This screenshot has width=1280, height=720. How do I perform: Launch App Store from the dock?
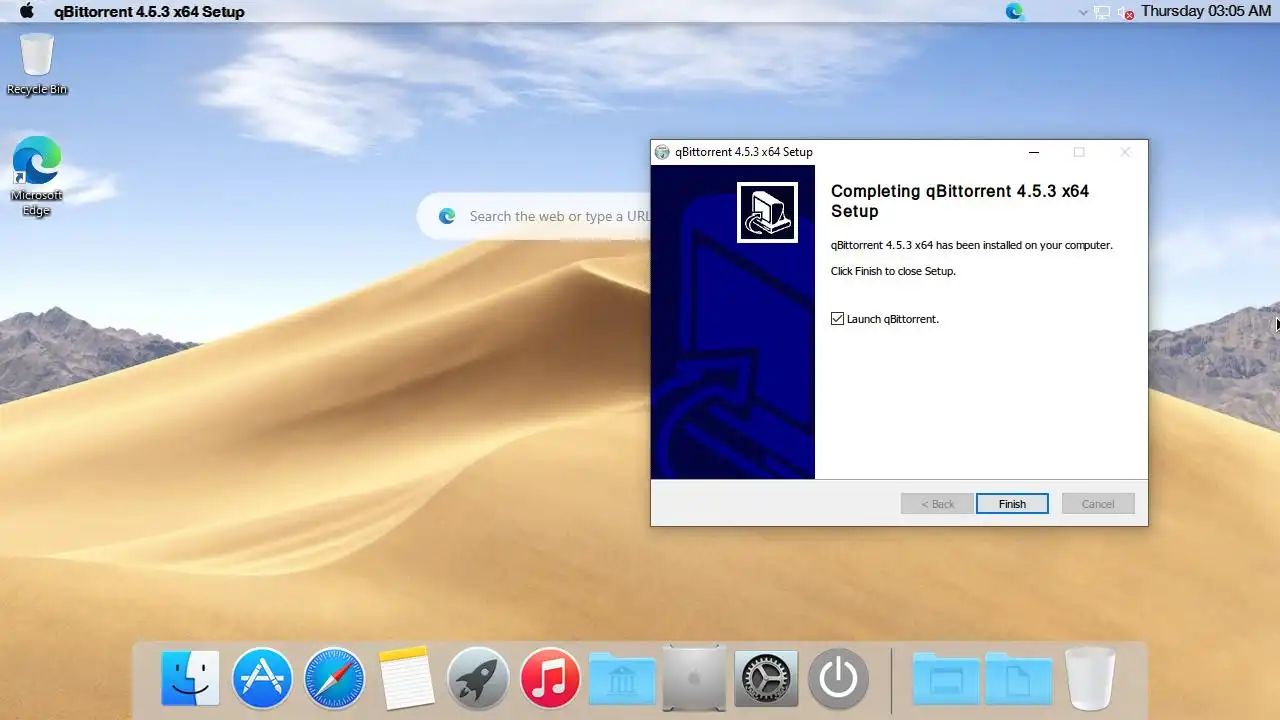point(262,679)
